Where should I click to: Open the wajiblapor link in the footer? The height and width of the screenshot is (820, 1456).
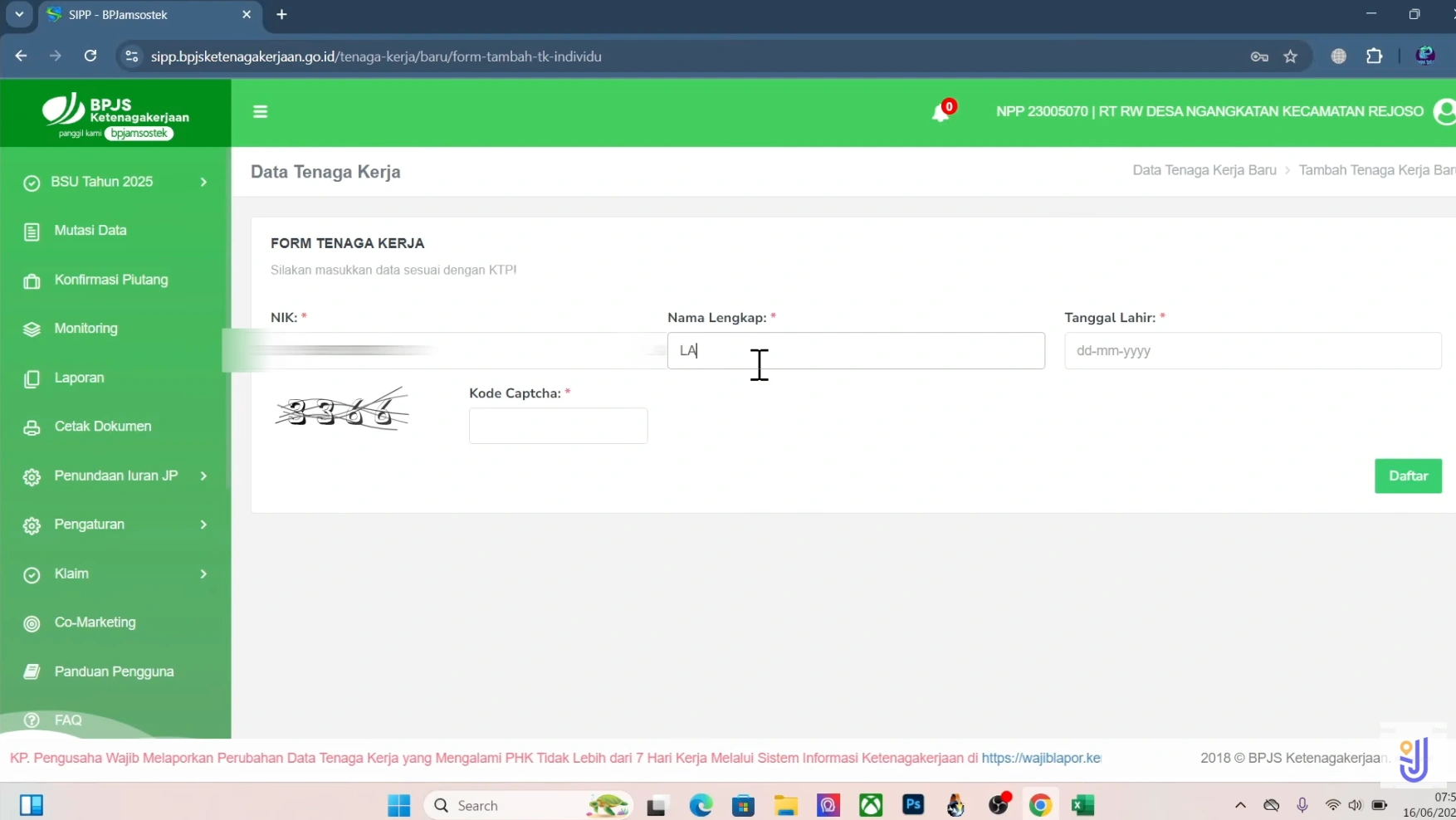pyautogui.click(x=1040, y=758)
